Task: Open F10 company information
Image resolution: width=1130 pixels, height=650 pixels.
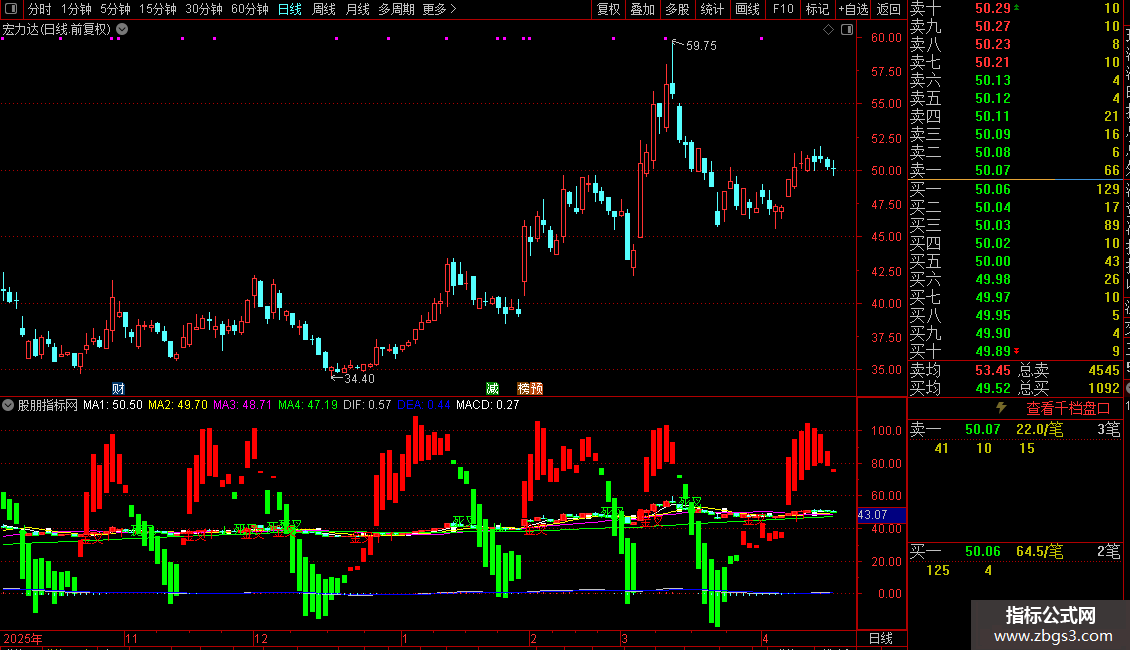Action: [783, 9]
